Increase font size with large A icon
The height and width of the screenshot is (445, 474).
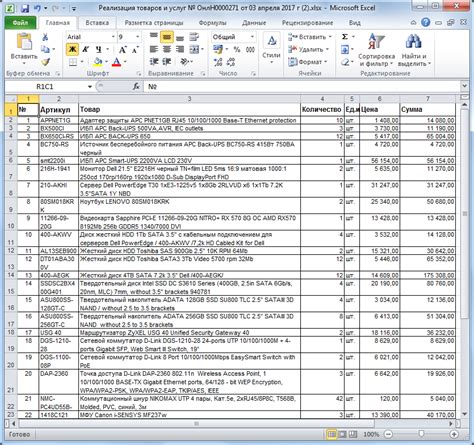coord(122,50)
